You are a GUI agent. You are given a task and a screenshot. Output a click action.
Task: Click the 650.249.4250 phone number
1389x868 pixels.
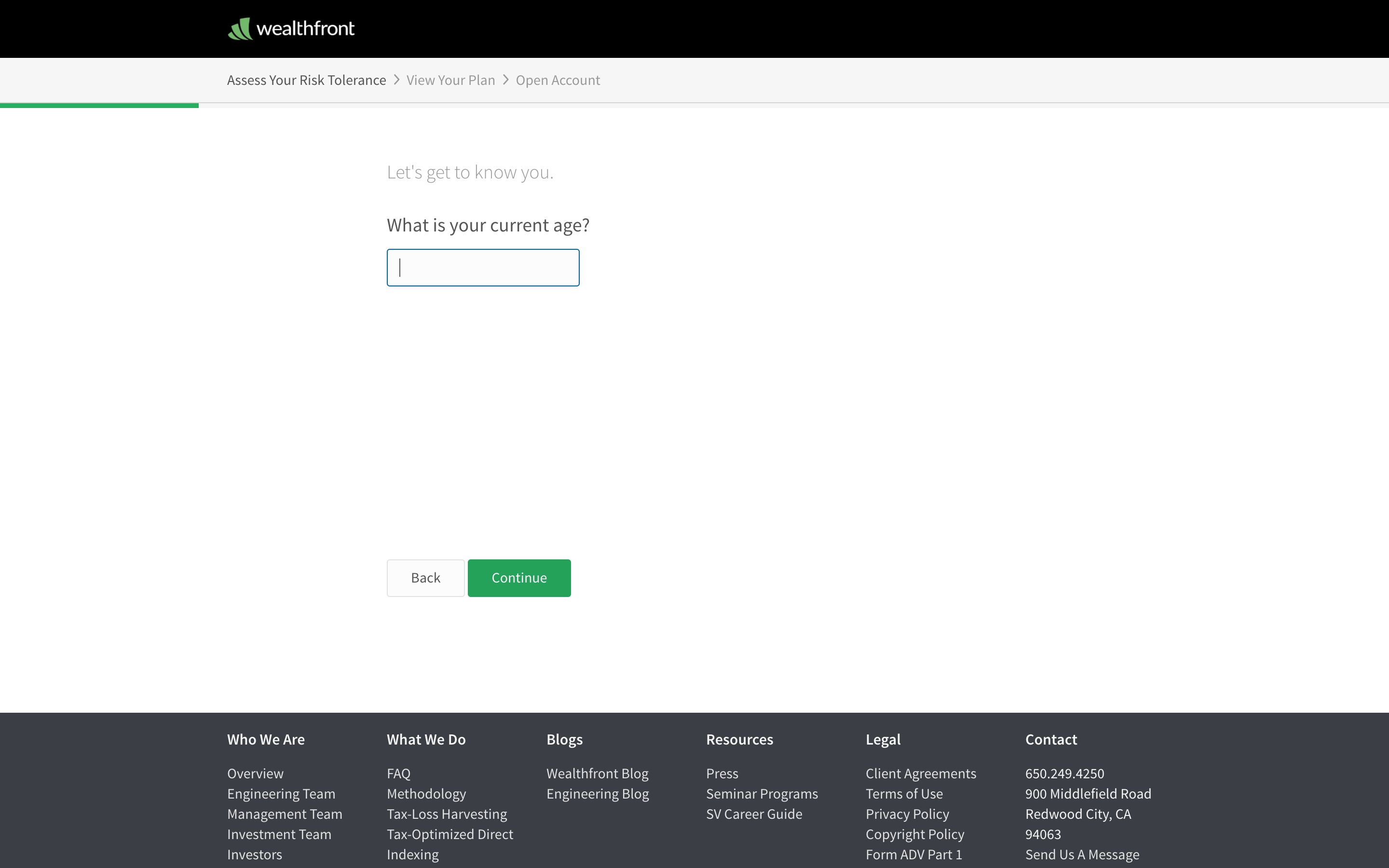coord(1065,773)
